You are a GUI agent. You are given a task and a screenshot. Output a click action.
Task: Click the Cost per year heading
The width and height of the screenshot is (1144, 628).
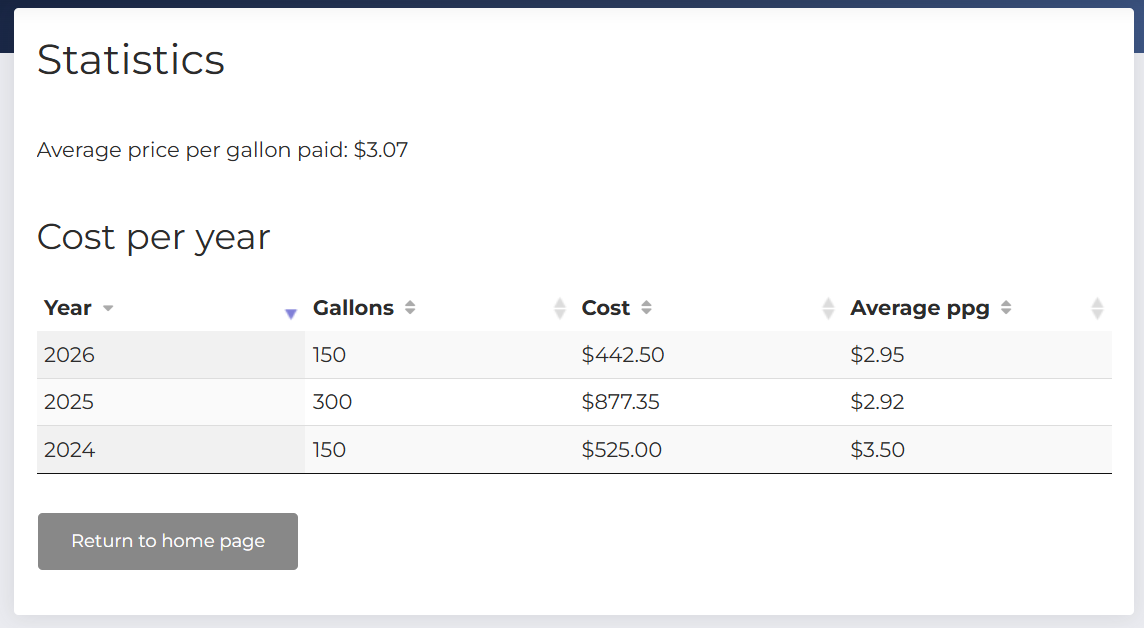coord(153,237)
